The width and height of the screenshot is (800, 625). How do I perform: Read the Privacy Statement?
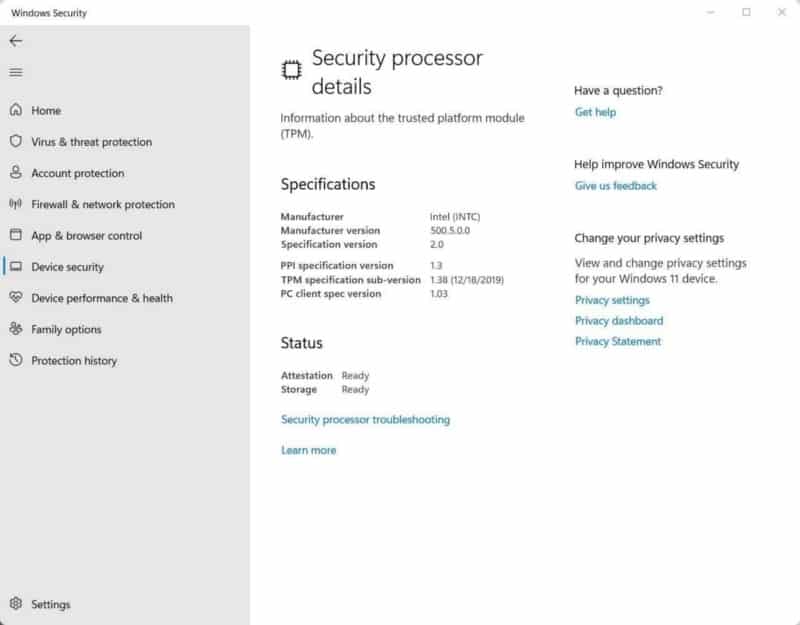click(618, 341)
